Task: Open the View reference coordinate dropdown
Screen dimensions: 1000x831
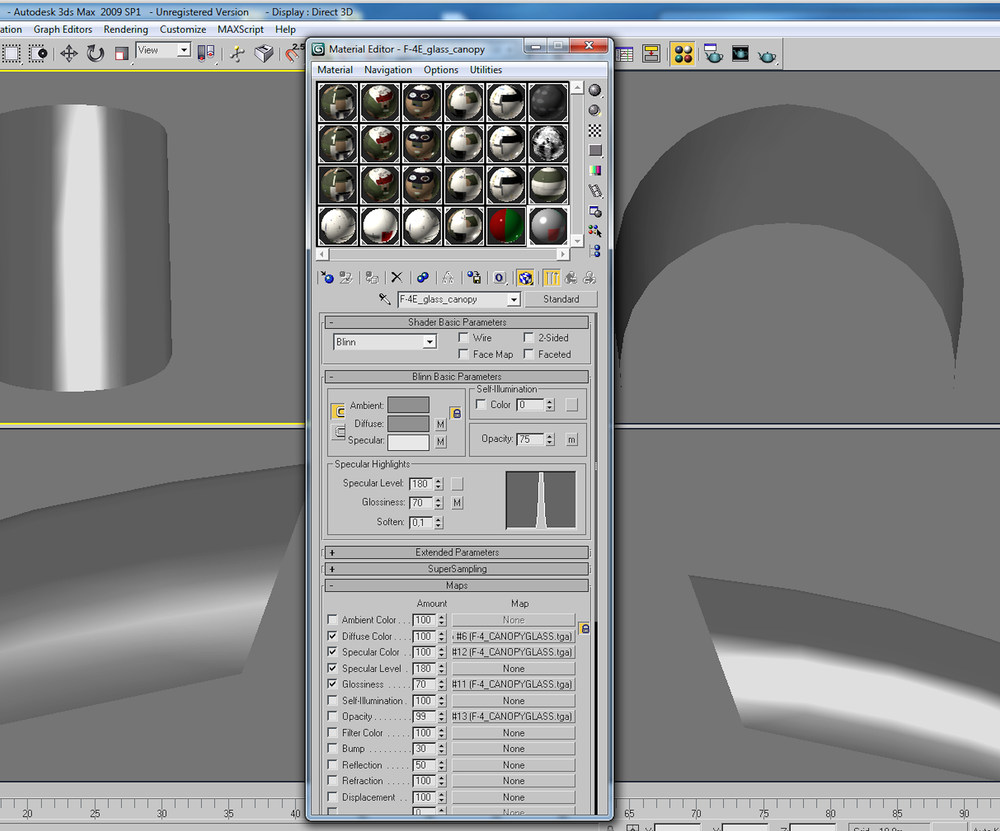Action: point(163,50)
